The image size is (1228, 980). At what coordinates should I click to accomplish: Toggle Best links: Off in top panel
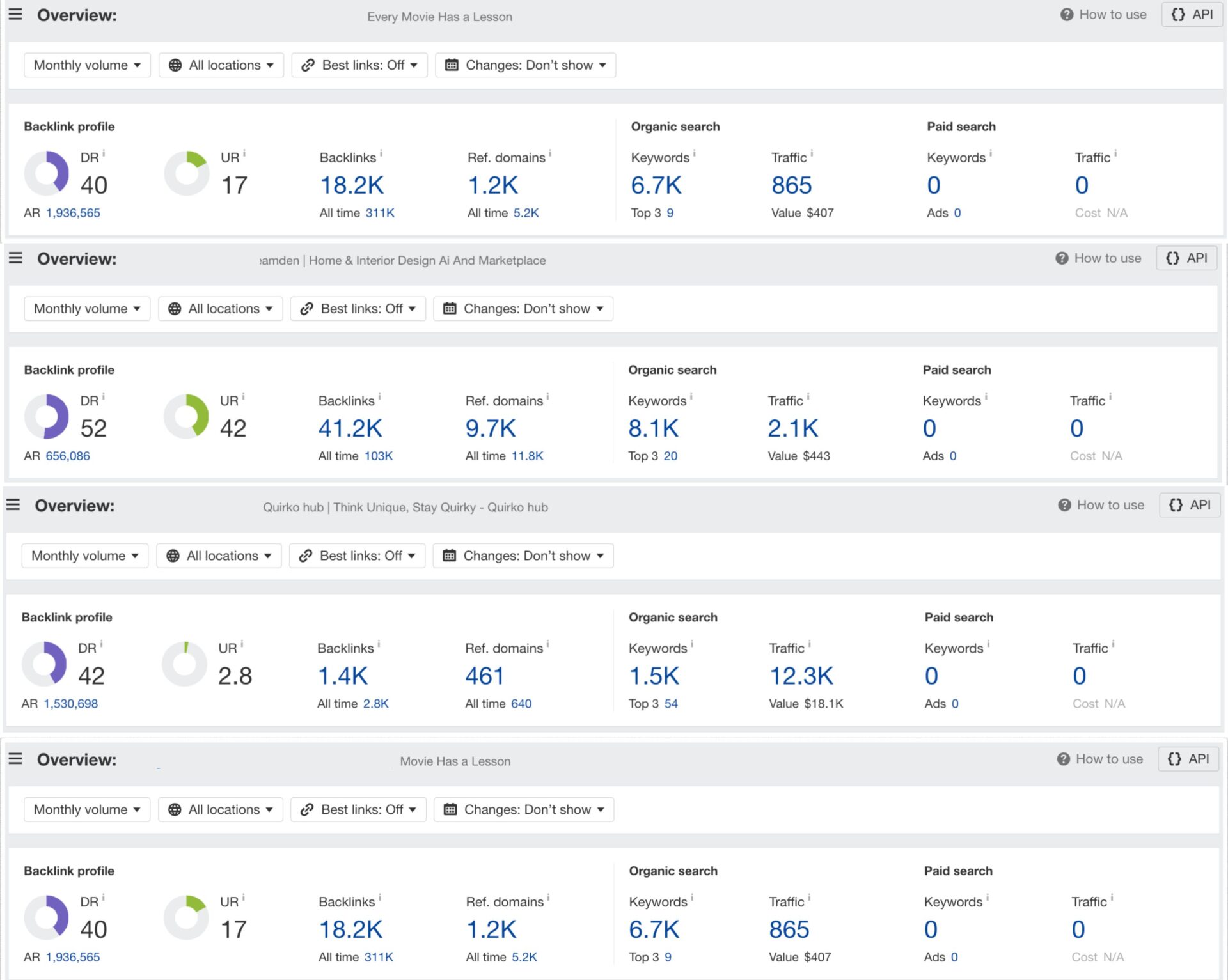pyautogui.click(x=359, y=65)
